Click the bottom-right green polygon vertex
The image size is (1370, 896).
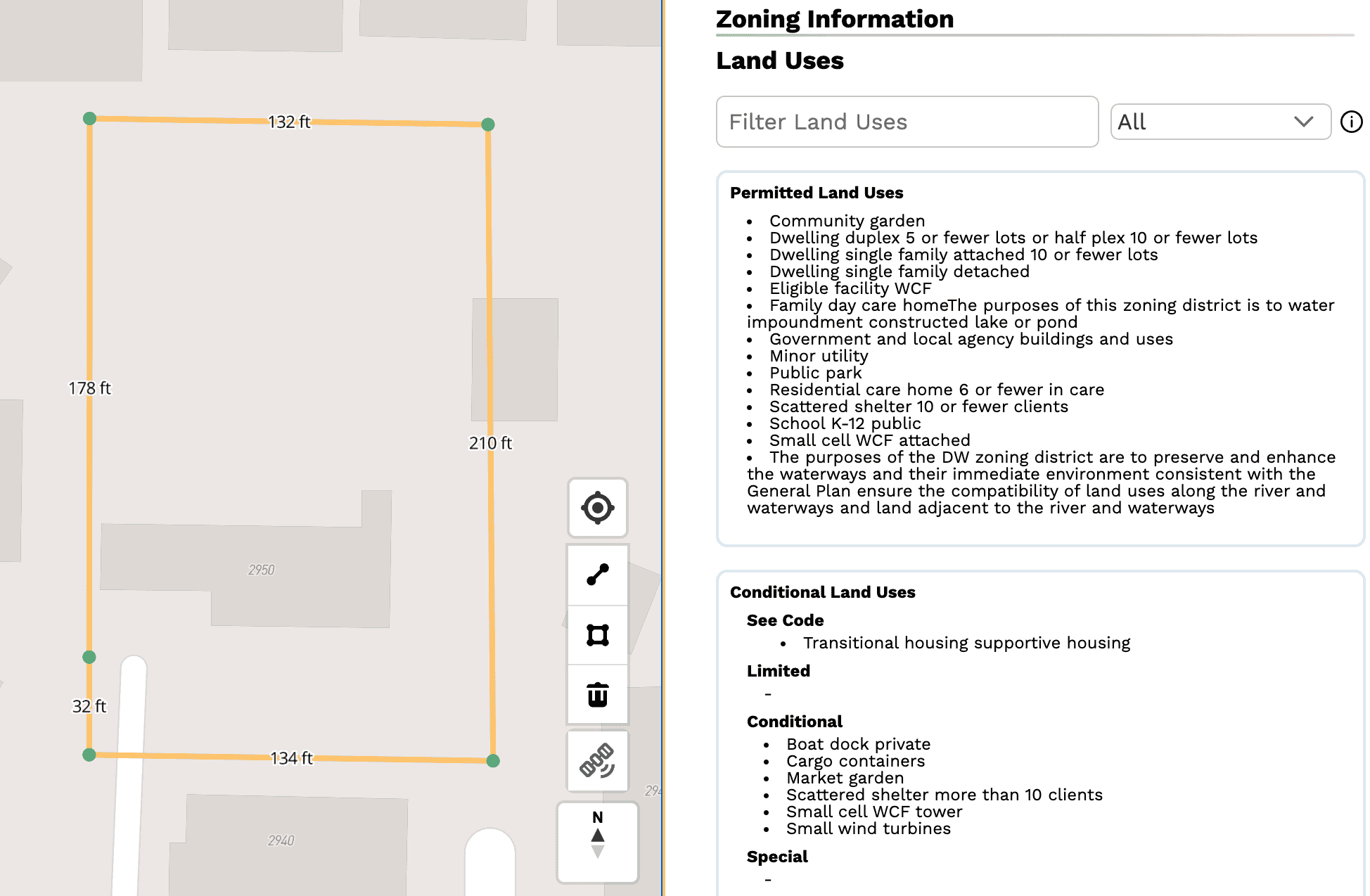[x=493, y=760]
